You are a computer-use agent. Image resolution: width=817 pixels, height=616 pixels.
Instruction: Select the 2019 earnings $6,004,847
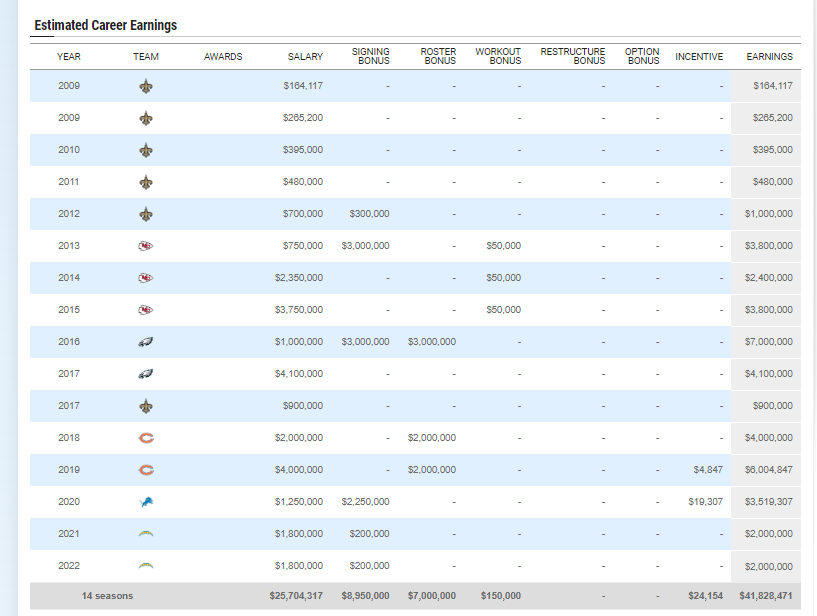[x=769, y=470]
